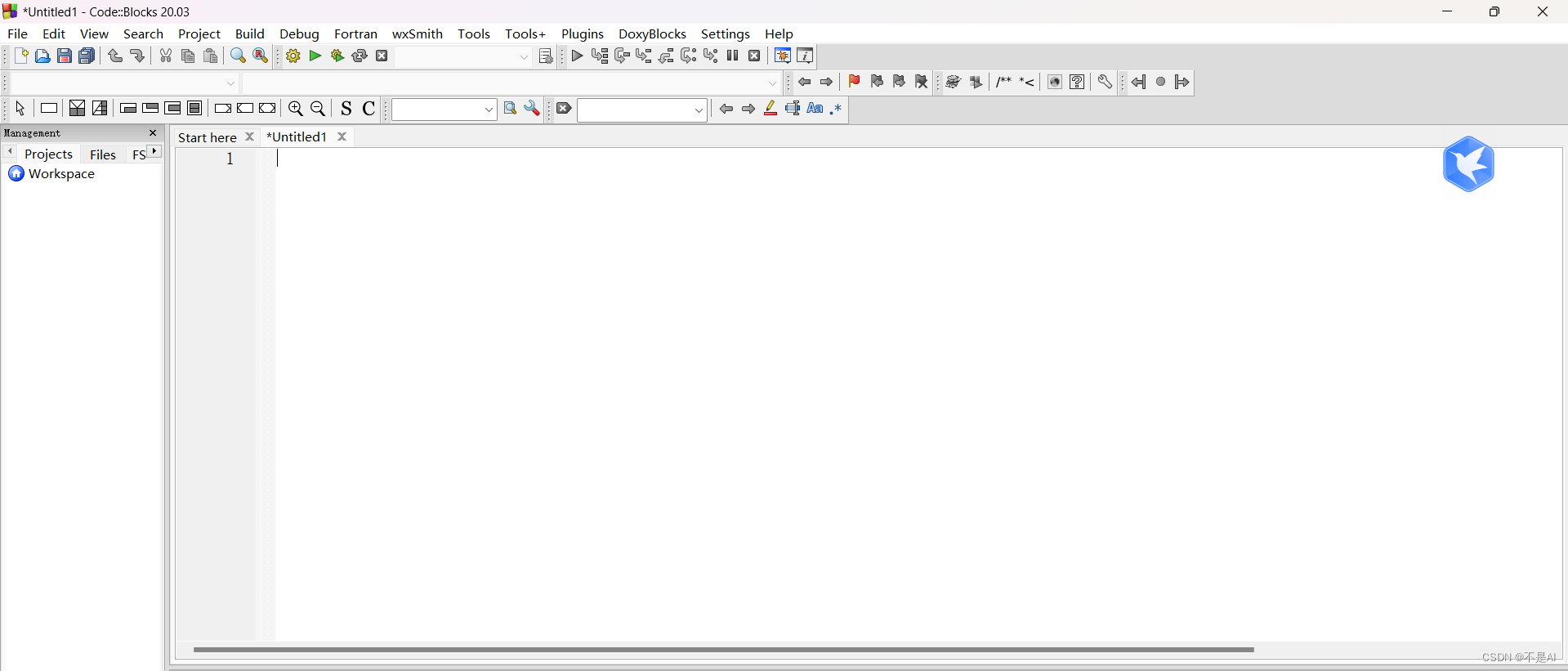
Task: Insert a block comment with the /** icon
Action: (1003, 83)
